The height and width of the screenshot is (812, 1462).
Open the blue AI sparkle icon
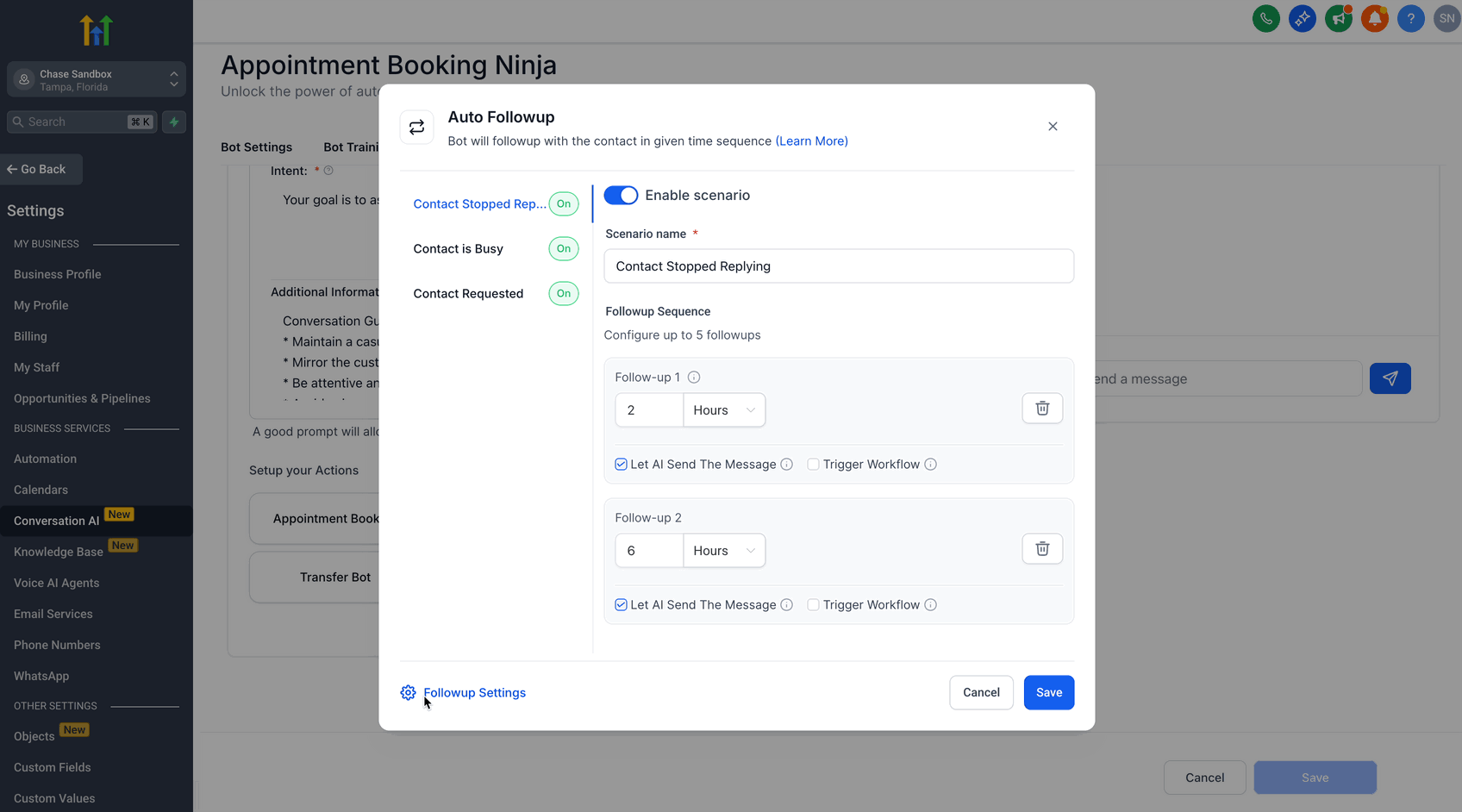[1302, 18]
